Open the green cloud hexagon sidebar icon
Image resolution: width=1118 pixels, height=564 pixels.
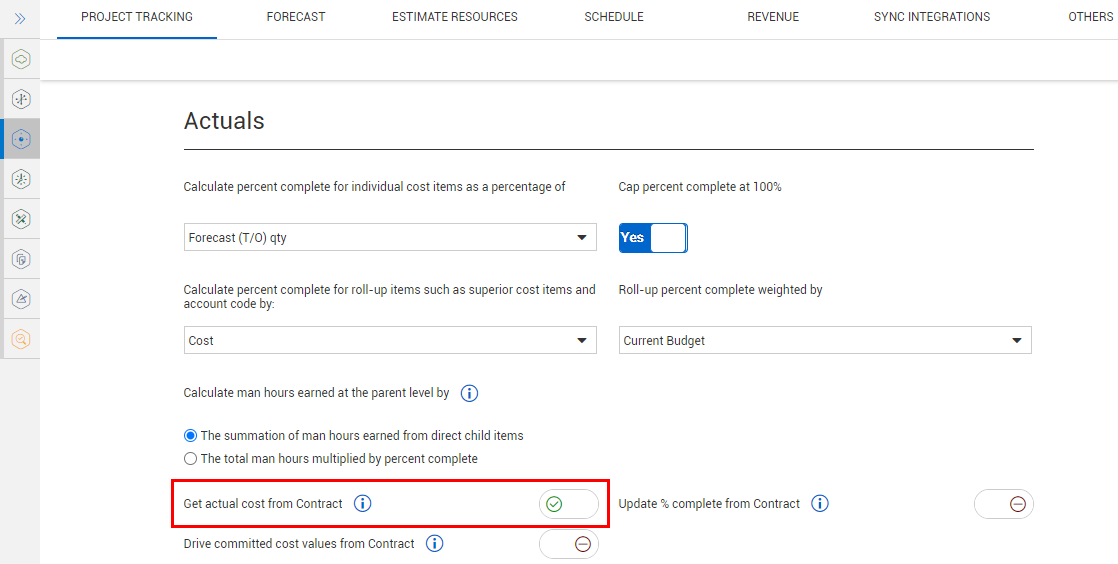[x=21, y=59]
